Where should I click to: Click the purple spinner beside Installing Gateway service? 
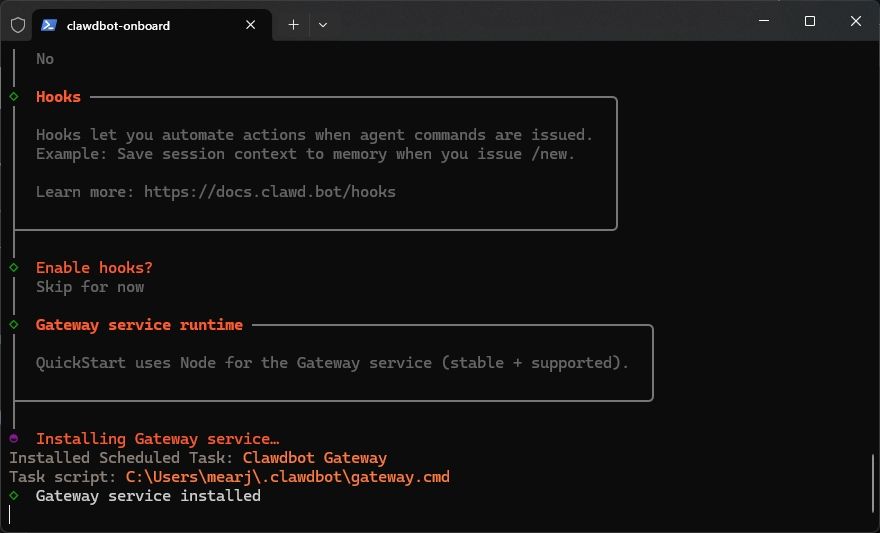(x=14, y=438)
